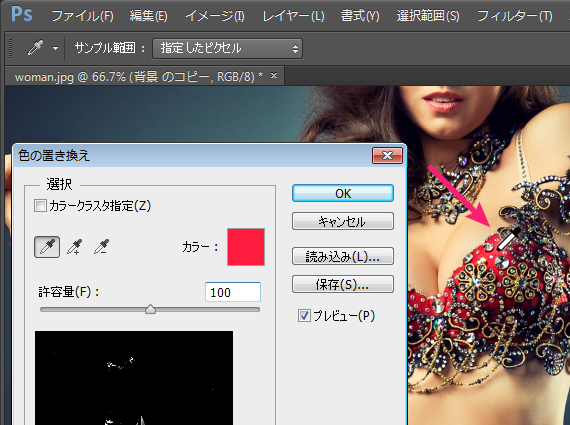Open the イメージ(I) menu

[215, 16]
